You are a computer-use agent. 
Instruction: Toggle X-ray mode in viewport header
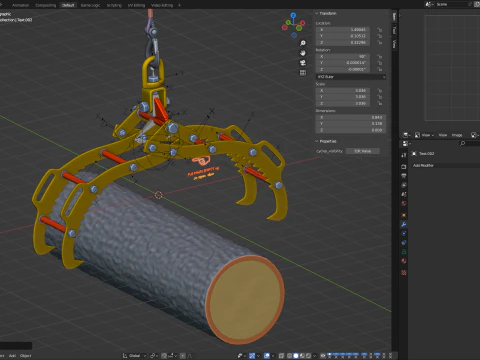281,356
